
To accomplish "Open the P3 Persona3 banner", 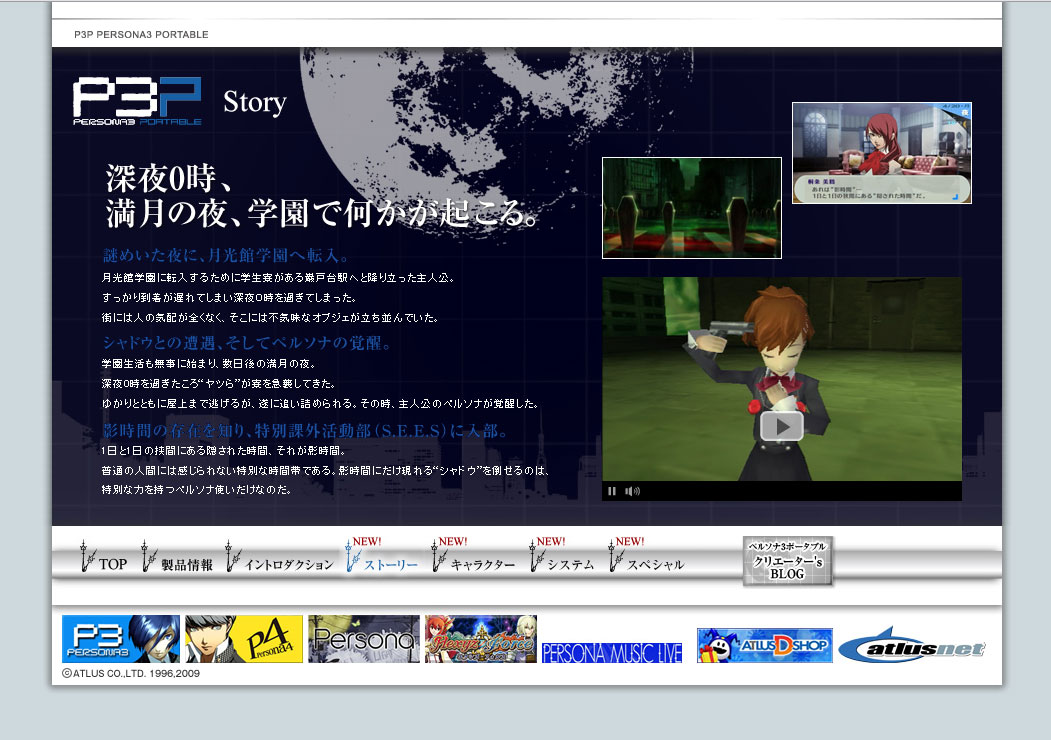I will (x=121, y=639).
